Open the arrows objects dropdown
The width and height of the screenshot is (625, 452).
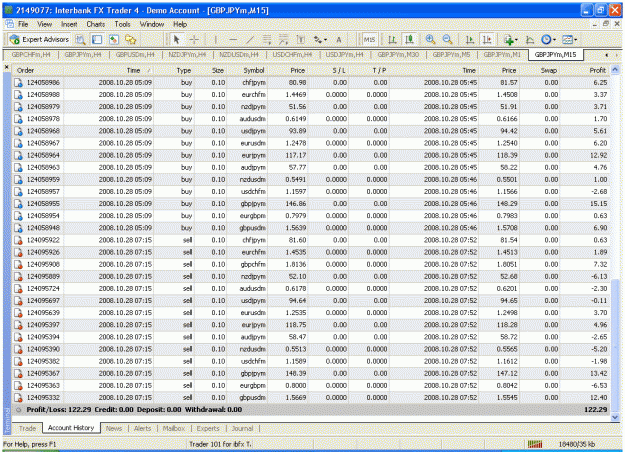(320, 39)
